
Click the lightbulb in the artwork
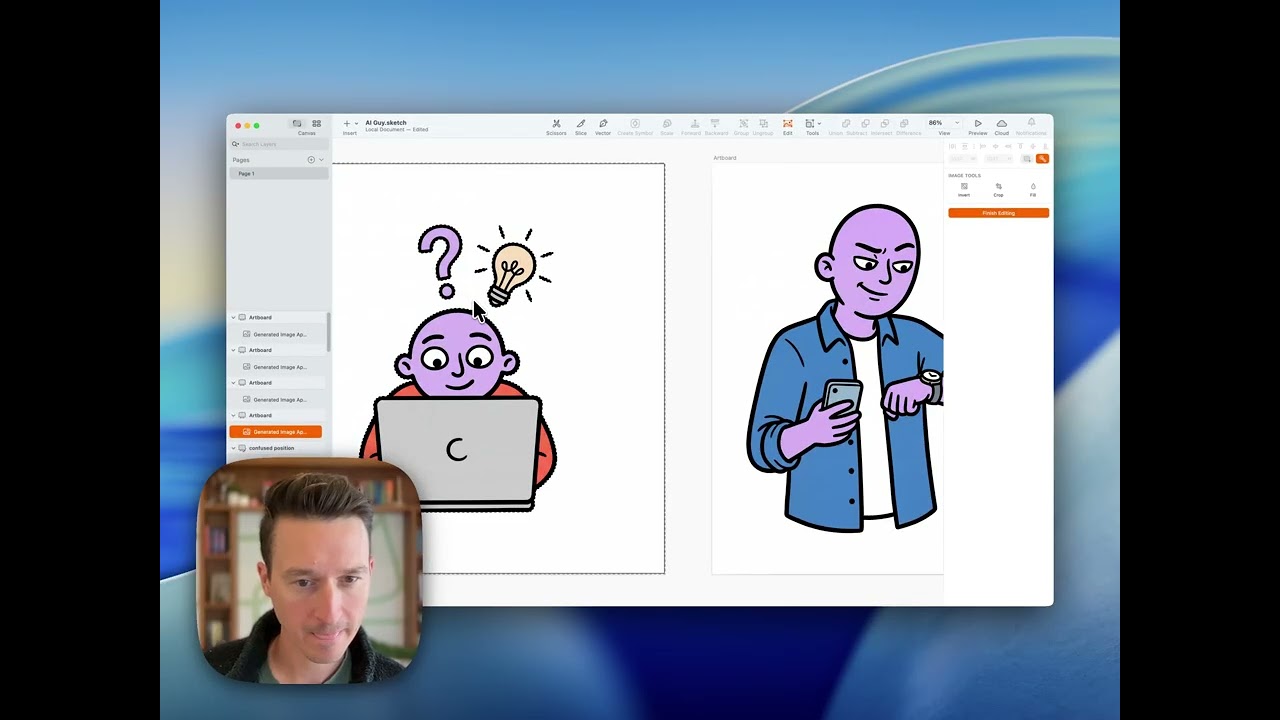coord(512,267)
